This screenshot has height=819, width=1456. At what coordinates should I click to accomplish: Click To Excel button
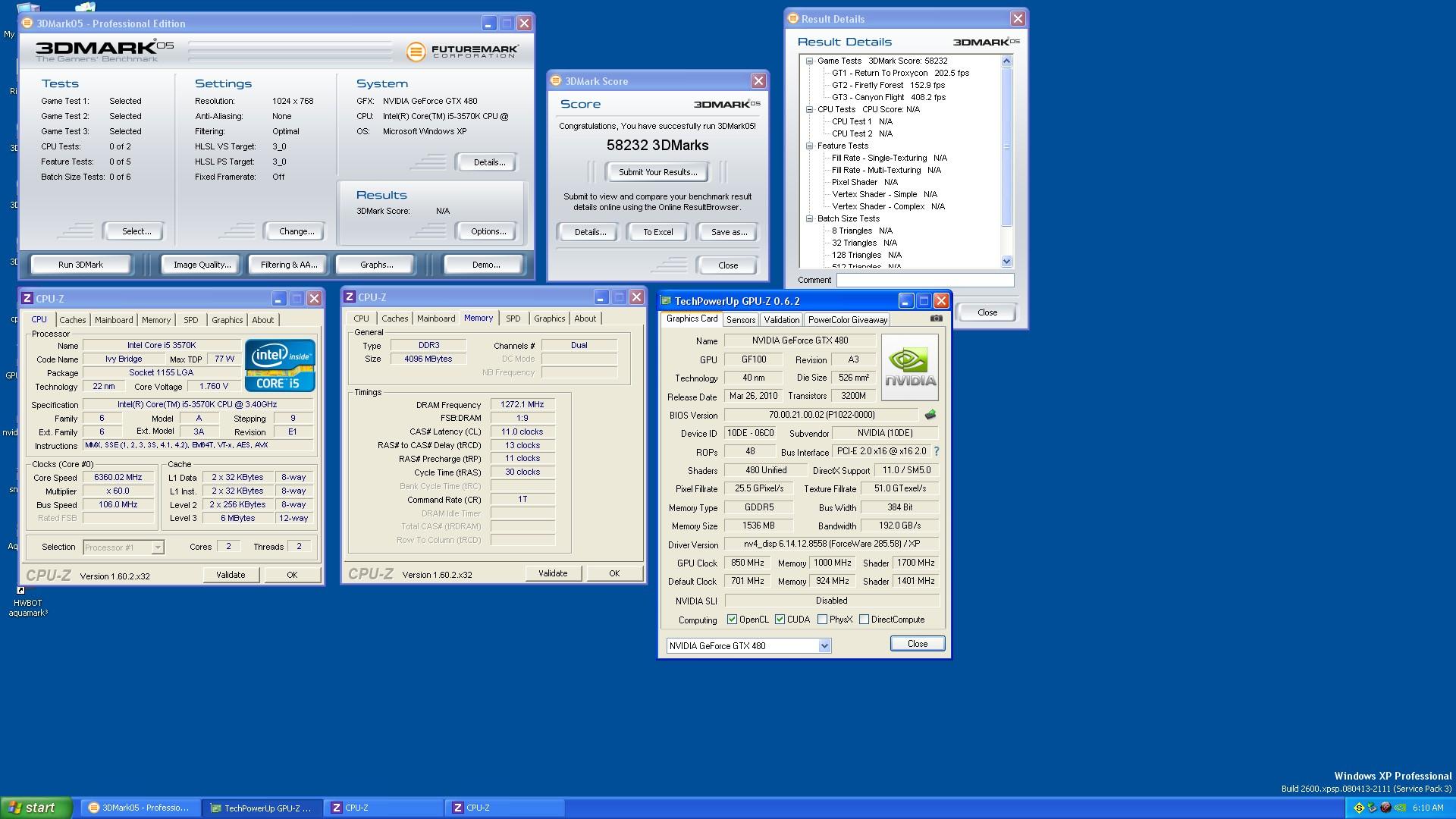tap(657, 232)
